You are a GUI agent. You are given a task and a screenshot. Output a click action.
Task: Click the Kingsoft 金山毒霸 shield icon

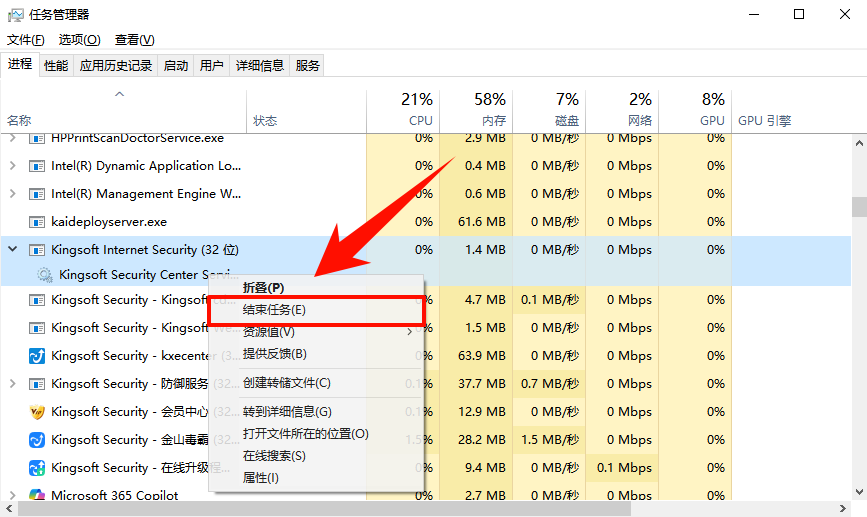(37, 440)
